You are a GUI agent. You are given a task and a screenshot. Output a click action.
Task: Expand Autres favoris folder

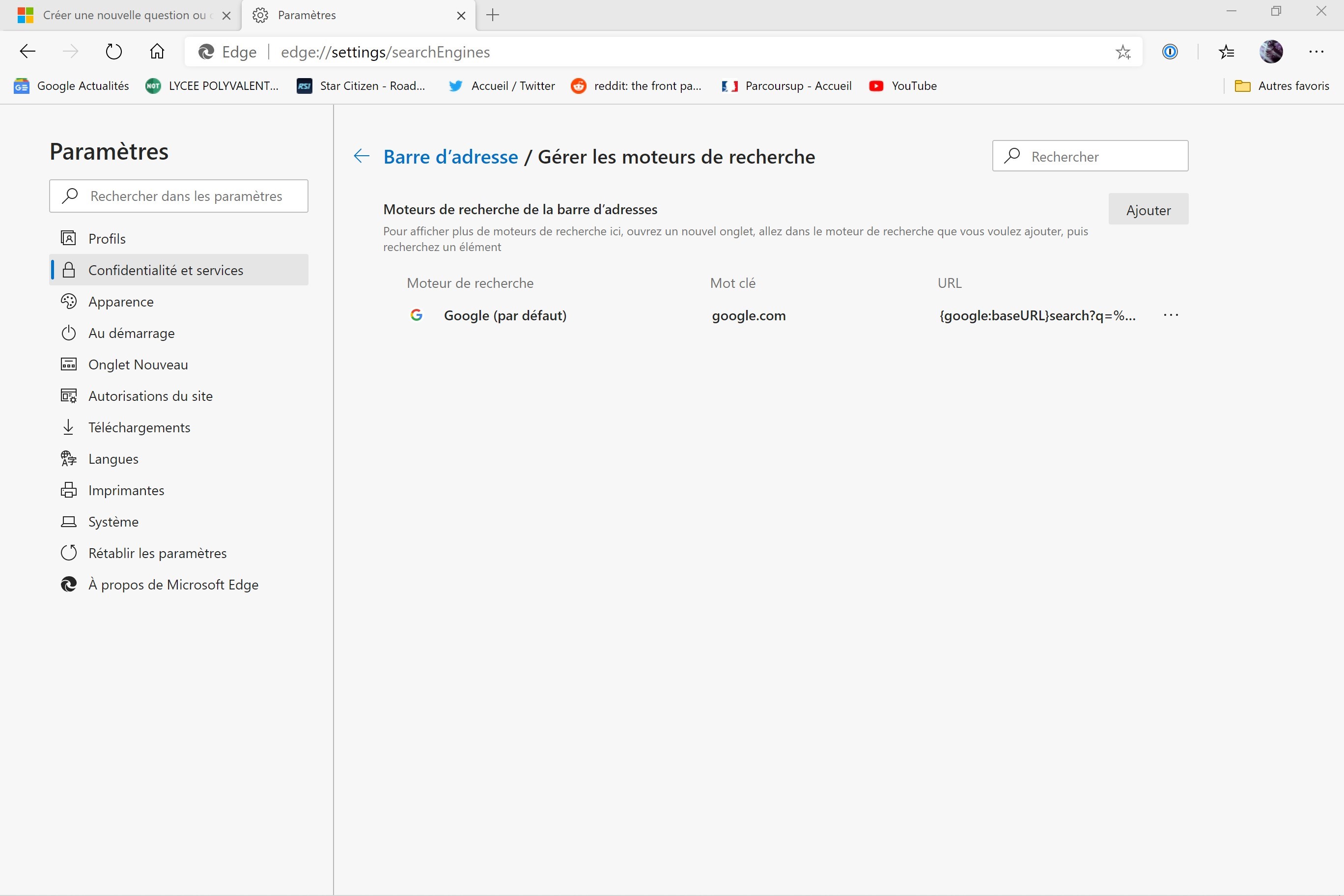click(x=1282, y=85)
